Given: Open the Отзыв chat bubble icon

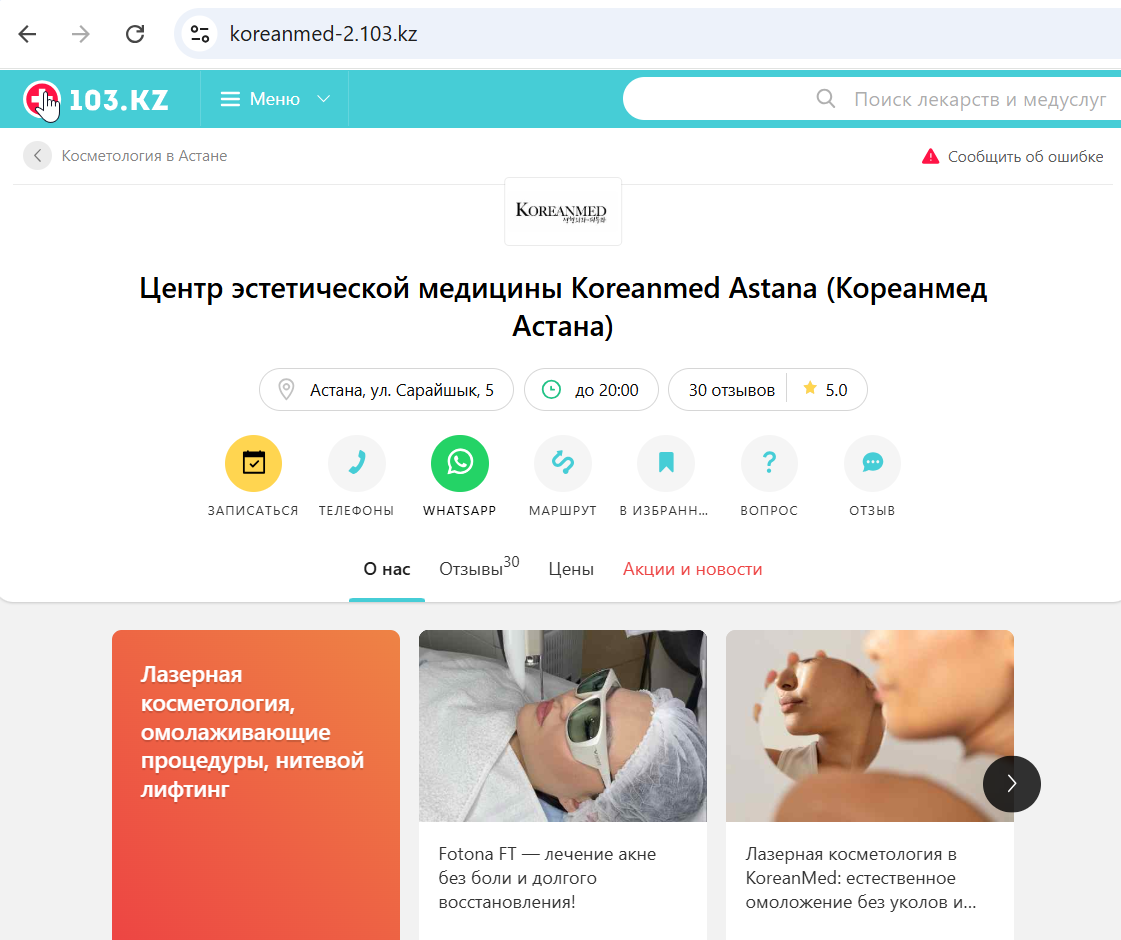Looking at the screenshot, I should (872, 463).
